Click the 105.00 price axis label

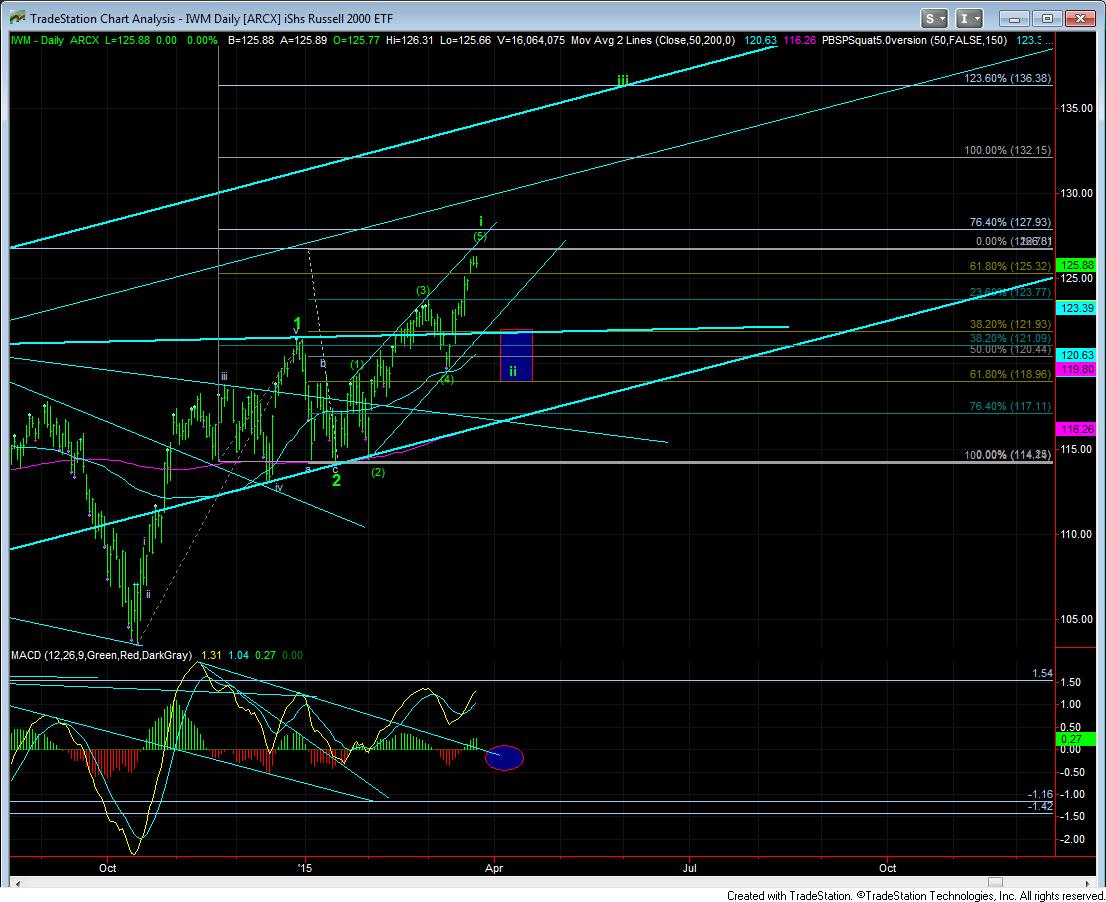click(x=1076, y=619)
